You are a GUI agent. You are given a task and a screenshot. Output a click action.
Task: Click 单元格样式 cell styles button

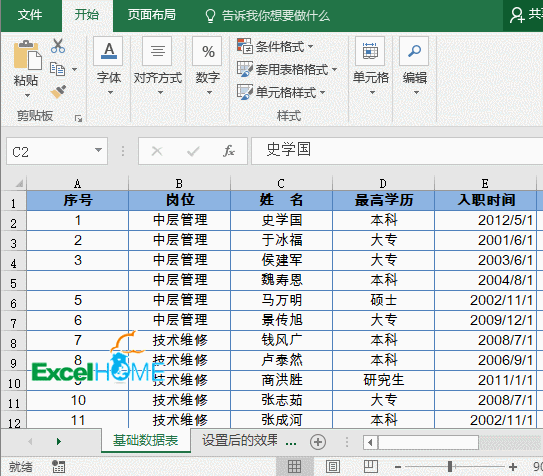pos(282,92)
